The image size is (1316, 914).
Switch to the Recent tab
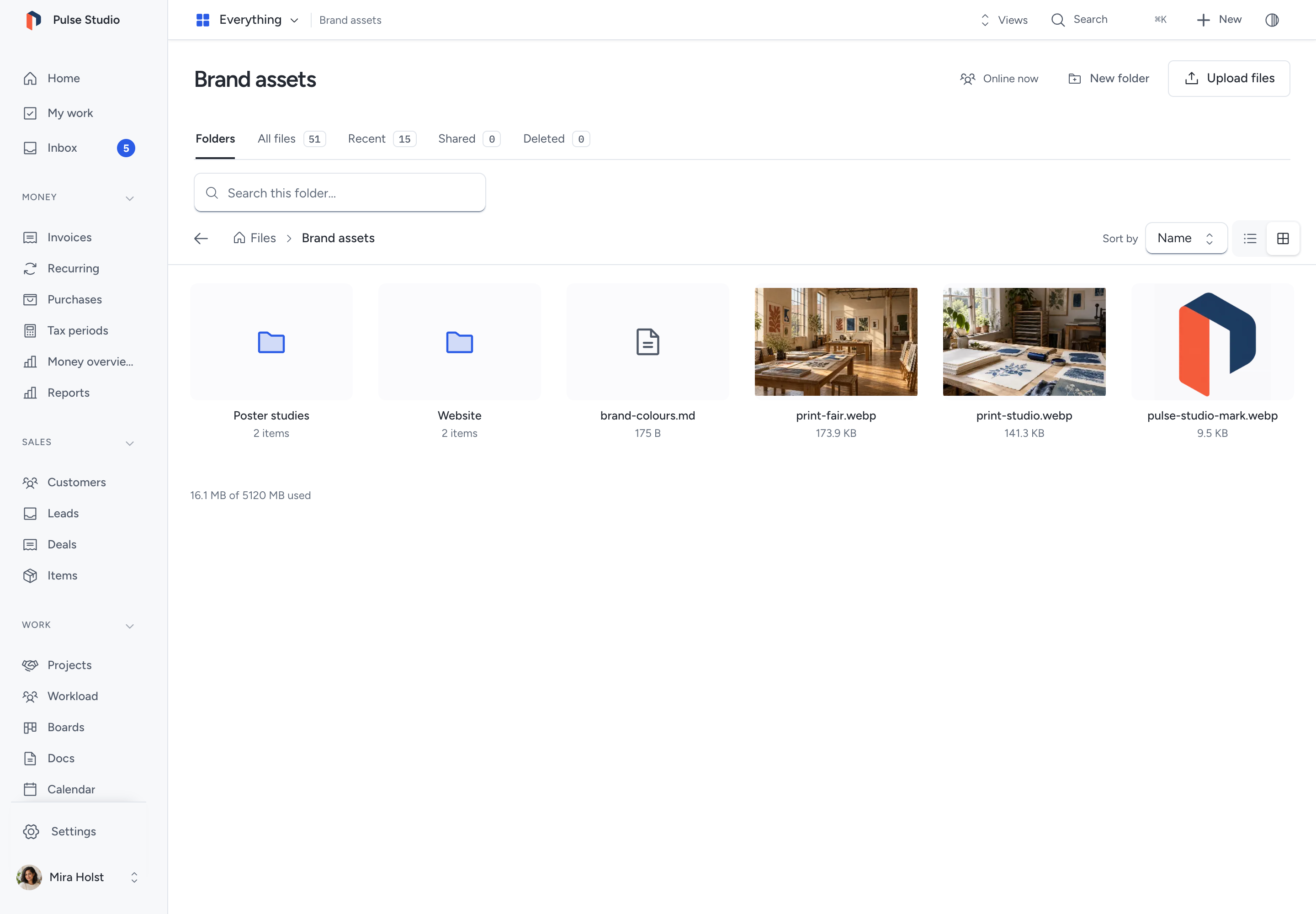[382, 138]
